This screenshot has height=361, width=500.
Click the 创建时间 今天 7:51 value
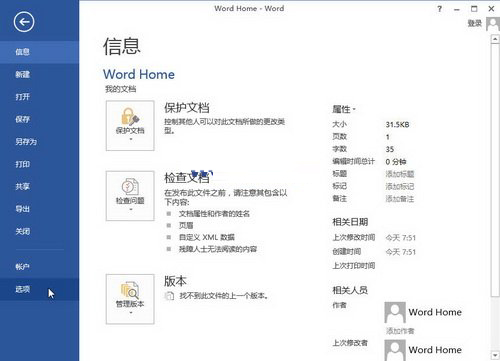pyautogui.click(x=401, y=252)
